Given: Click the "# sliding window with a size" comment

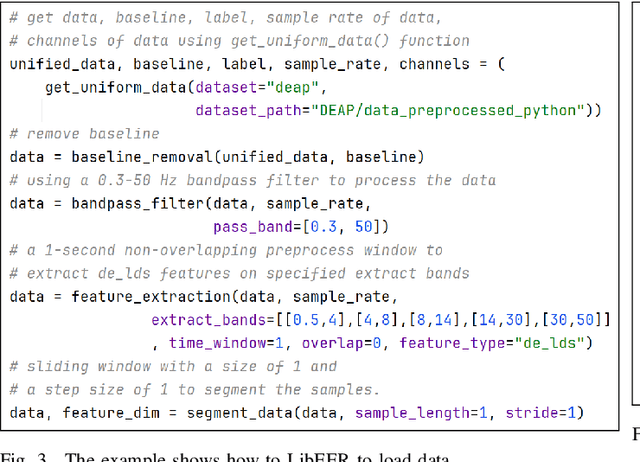Looking at the screenshot, I should click(149, 366).
